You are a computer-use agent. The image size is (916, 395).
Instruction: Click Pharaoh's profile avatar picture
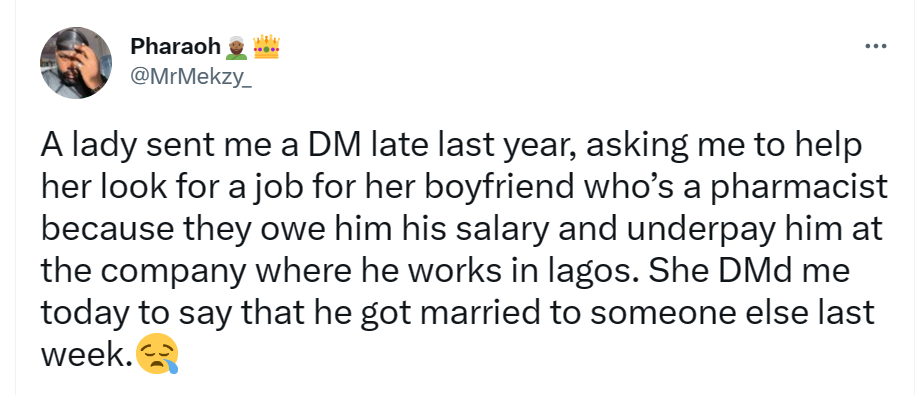pyautogui.click(x=76, y=63)
